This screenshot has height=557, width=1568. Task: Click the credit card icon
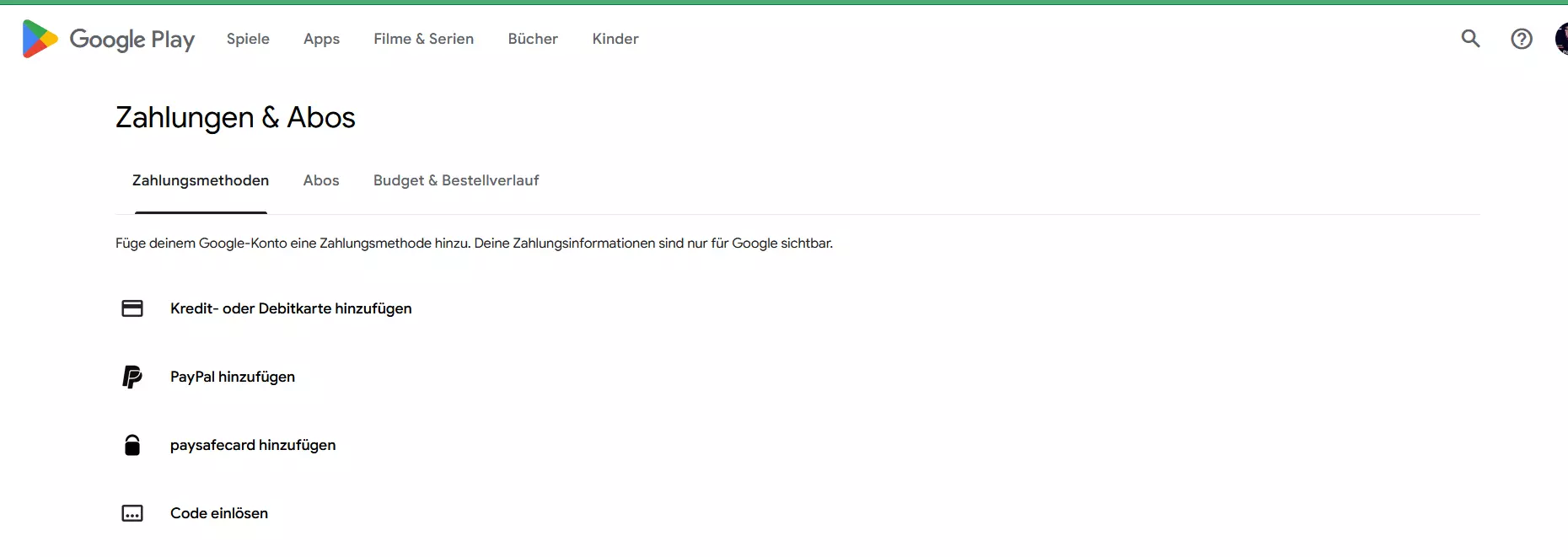pos(132,308)
